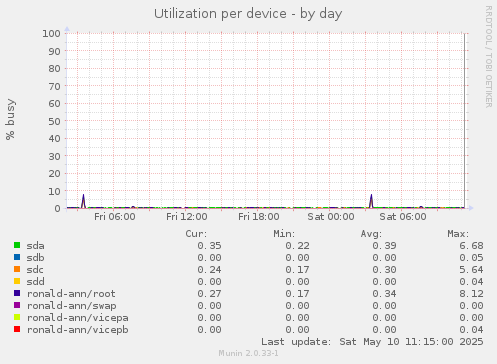This screenshot has width=497, height=364.
Task: Click the first utilization spike early Friday
Action: [x=83, y=201]
